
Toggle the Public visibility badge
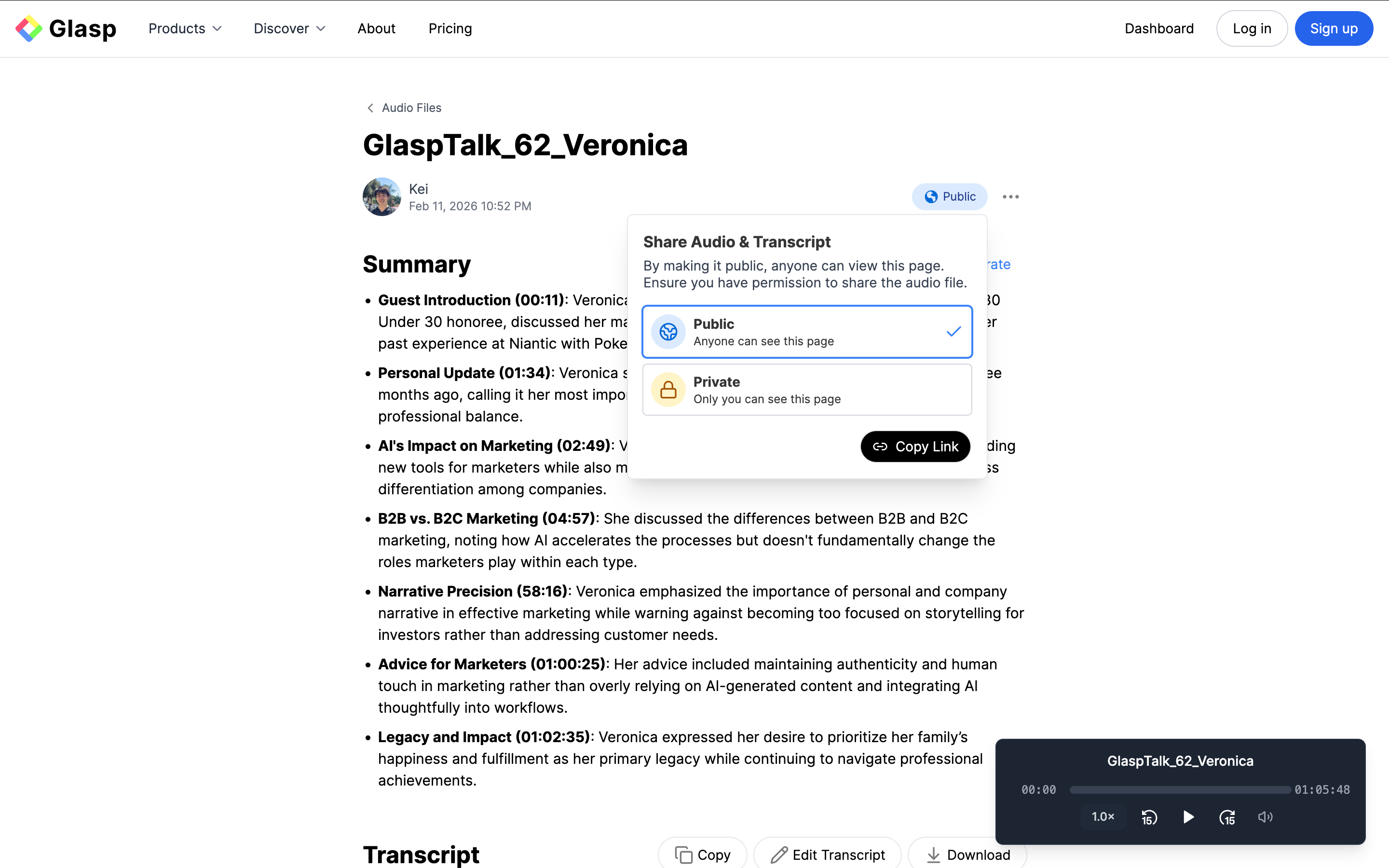949,197
